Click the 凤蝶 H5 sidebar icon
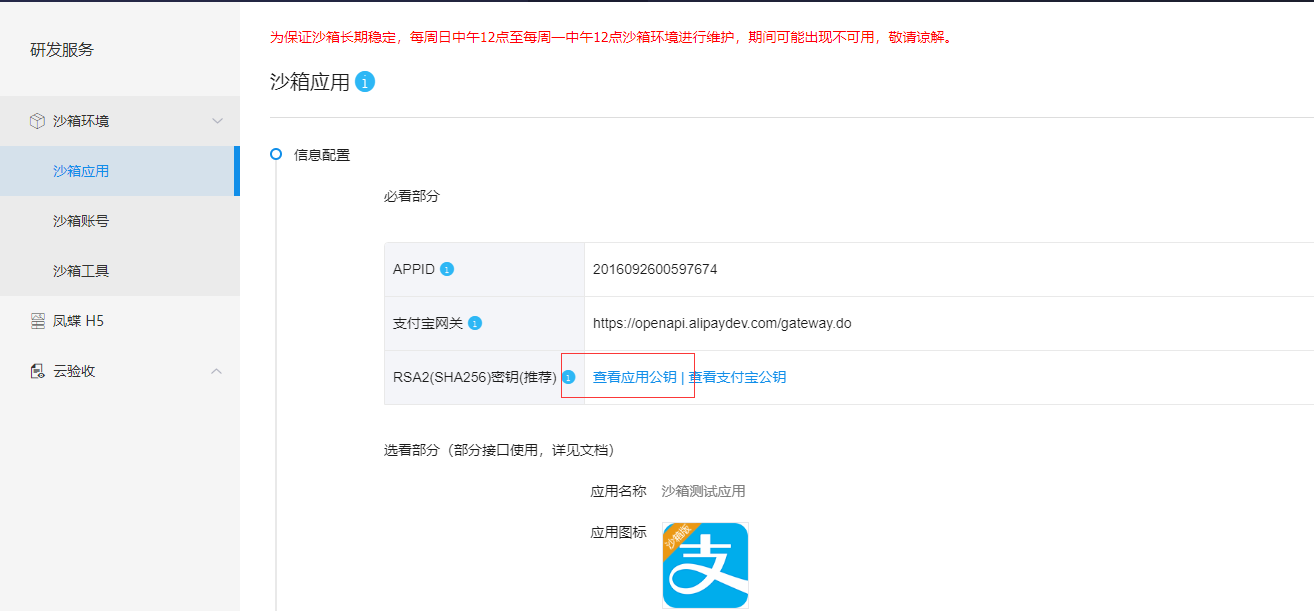 tap(38, 321)
